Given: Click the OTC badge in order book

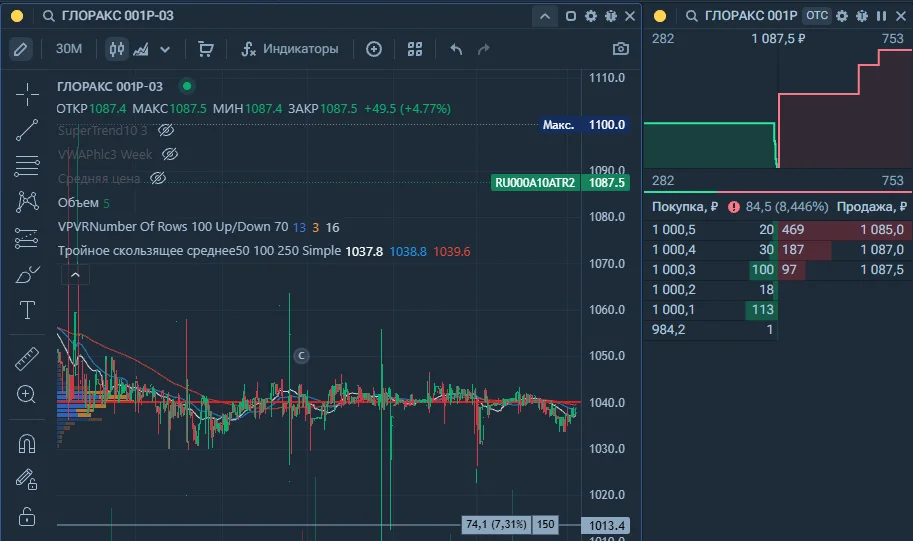Looking at the screenshot, I should click(817, 16).
